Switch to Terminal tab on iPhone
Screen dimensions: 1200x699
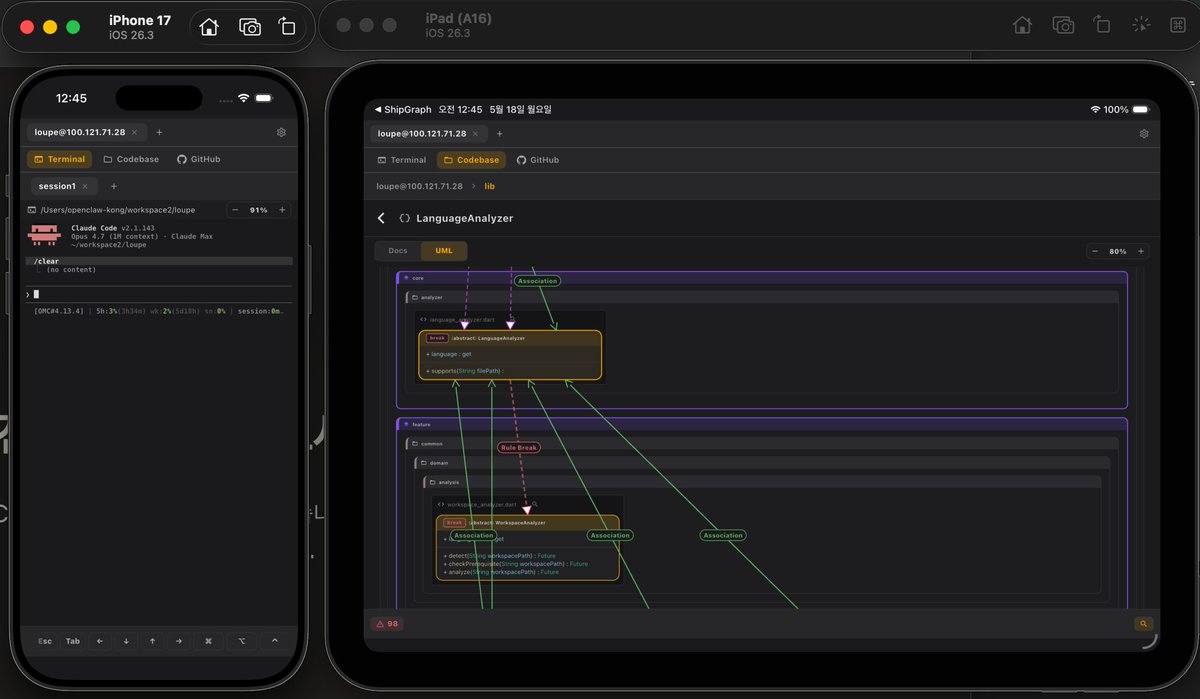[59, 159]
